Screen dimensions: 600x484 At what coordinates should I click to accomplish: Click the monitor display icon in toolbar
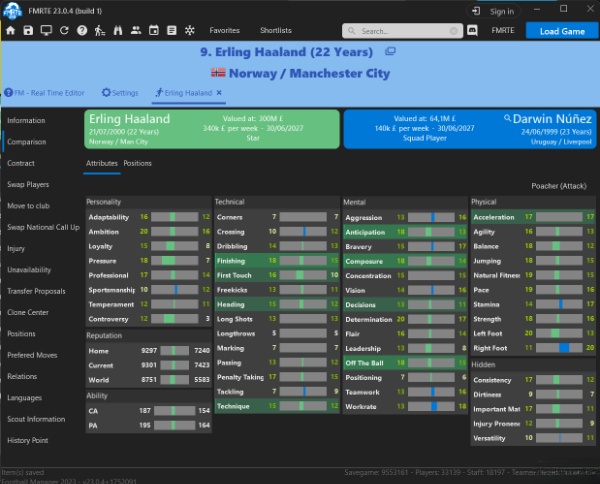tap(46, 30)
